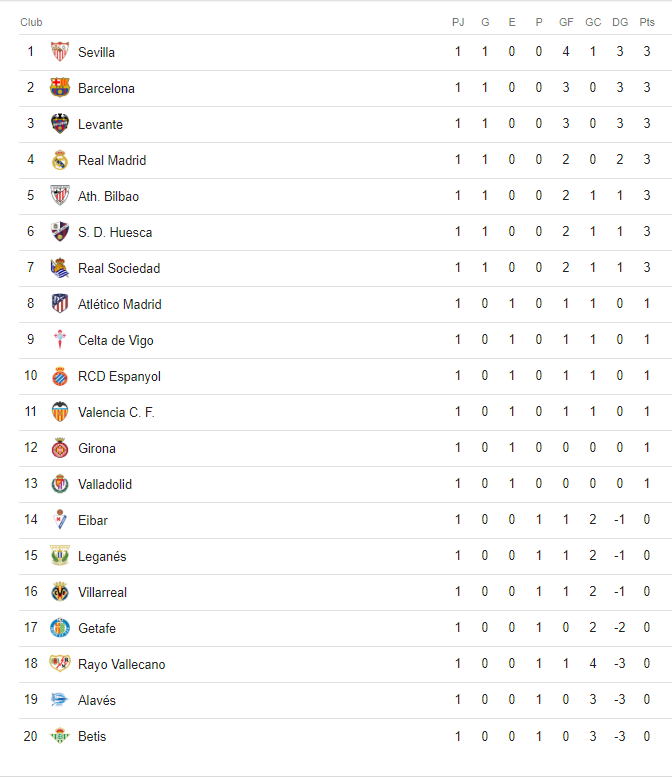Open the Rayo Vallecano team page
672x778 pixels.
click(x=122, y=664)
